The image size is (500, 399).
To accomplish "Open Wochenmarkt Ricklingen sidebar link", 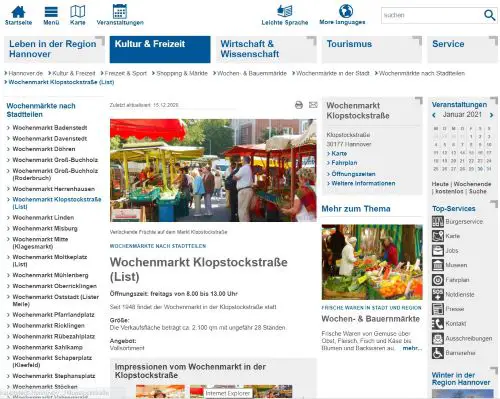I will point(48,326).
